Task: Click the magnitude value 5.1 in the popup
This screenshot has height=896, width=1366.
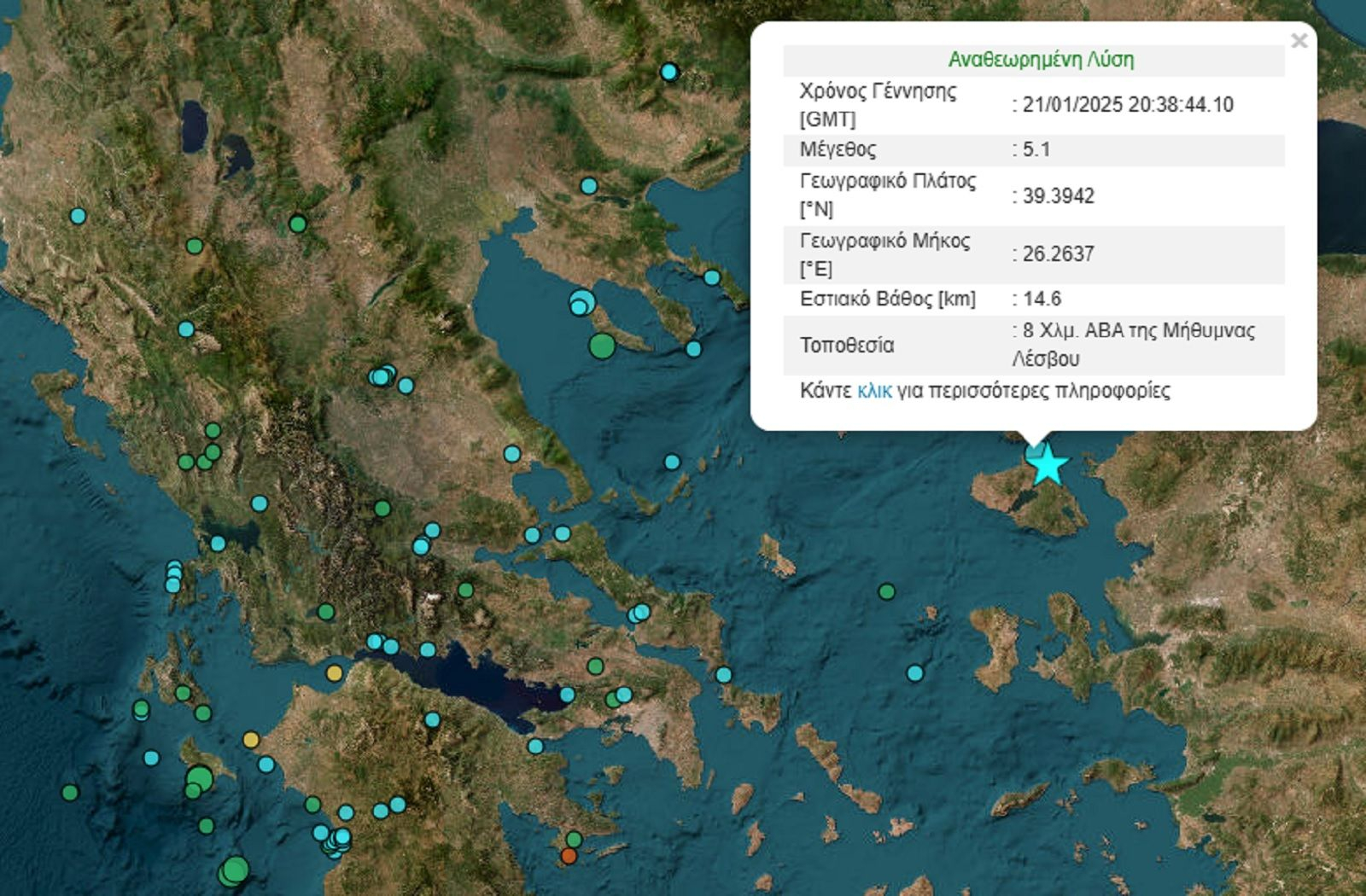Action: click(x=1036, y=149)
